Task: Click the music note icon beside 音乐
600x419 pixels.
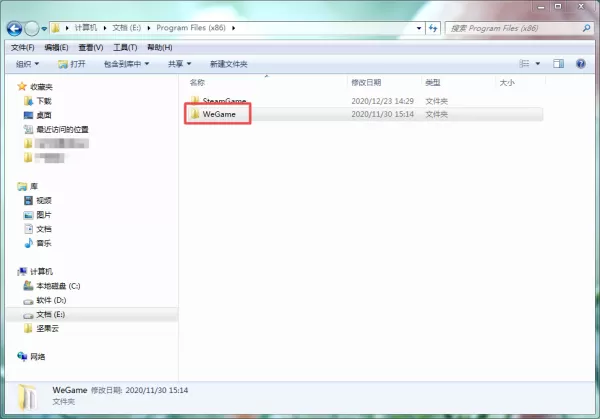Action: [28, 243]
